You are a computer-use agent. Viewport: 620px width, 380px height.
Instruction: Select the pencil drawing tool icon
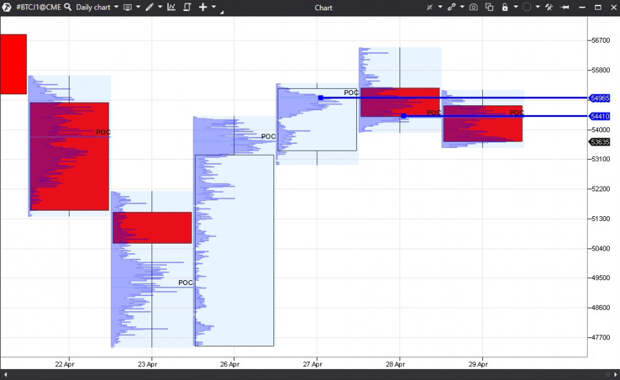pos(149,7)
